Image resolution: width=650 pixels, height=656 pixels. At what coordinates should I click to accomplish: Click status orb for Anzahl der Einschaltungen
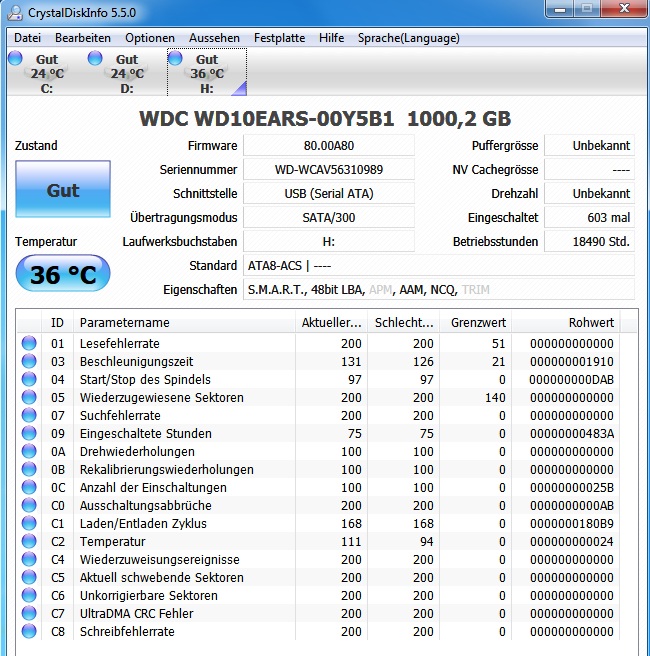tap(29, 487)
